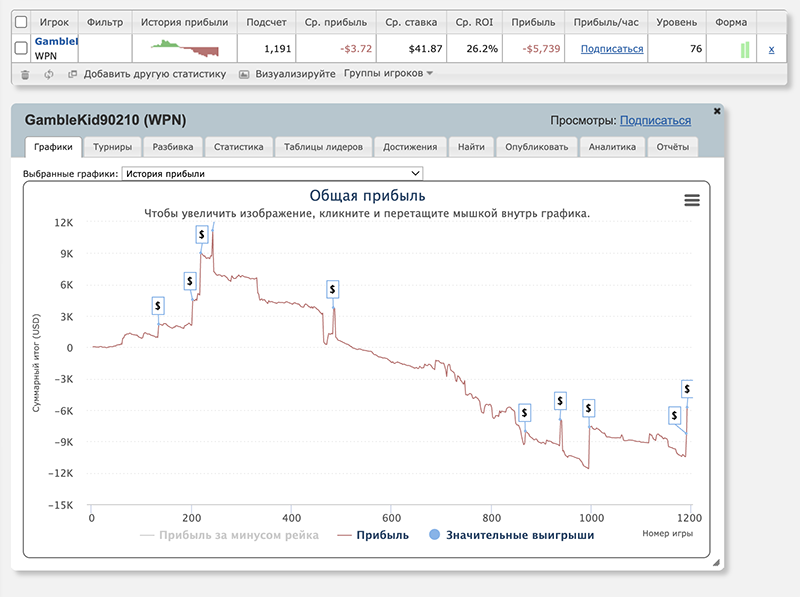Click the trash delete icon

click(x=25, y=74)
